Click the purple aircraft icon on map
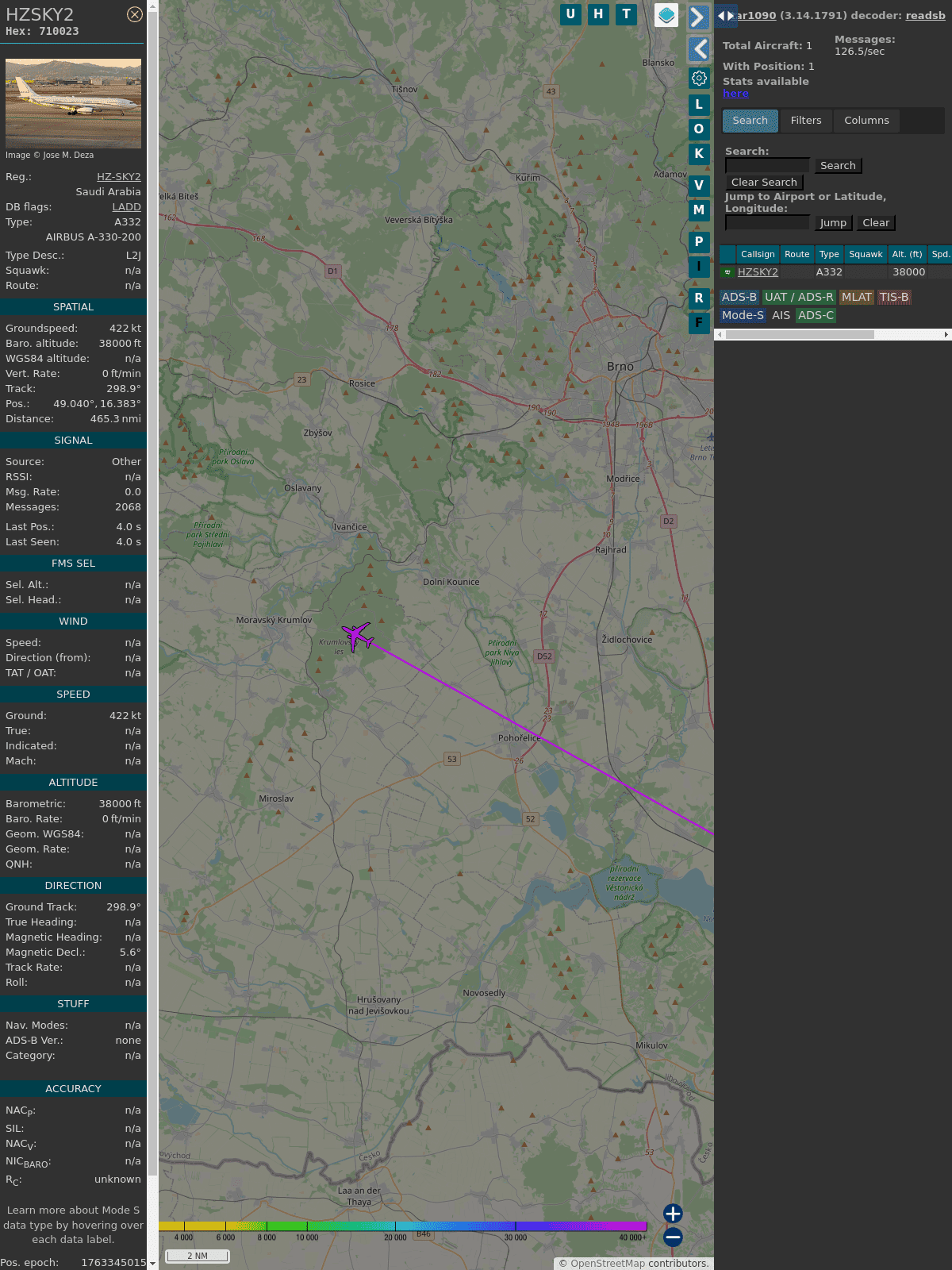 pyautogui.click(x=358, y=636)
